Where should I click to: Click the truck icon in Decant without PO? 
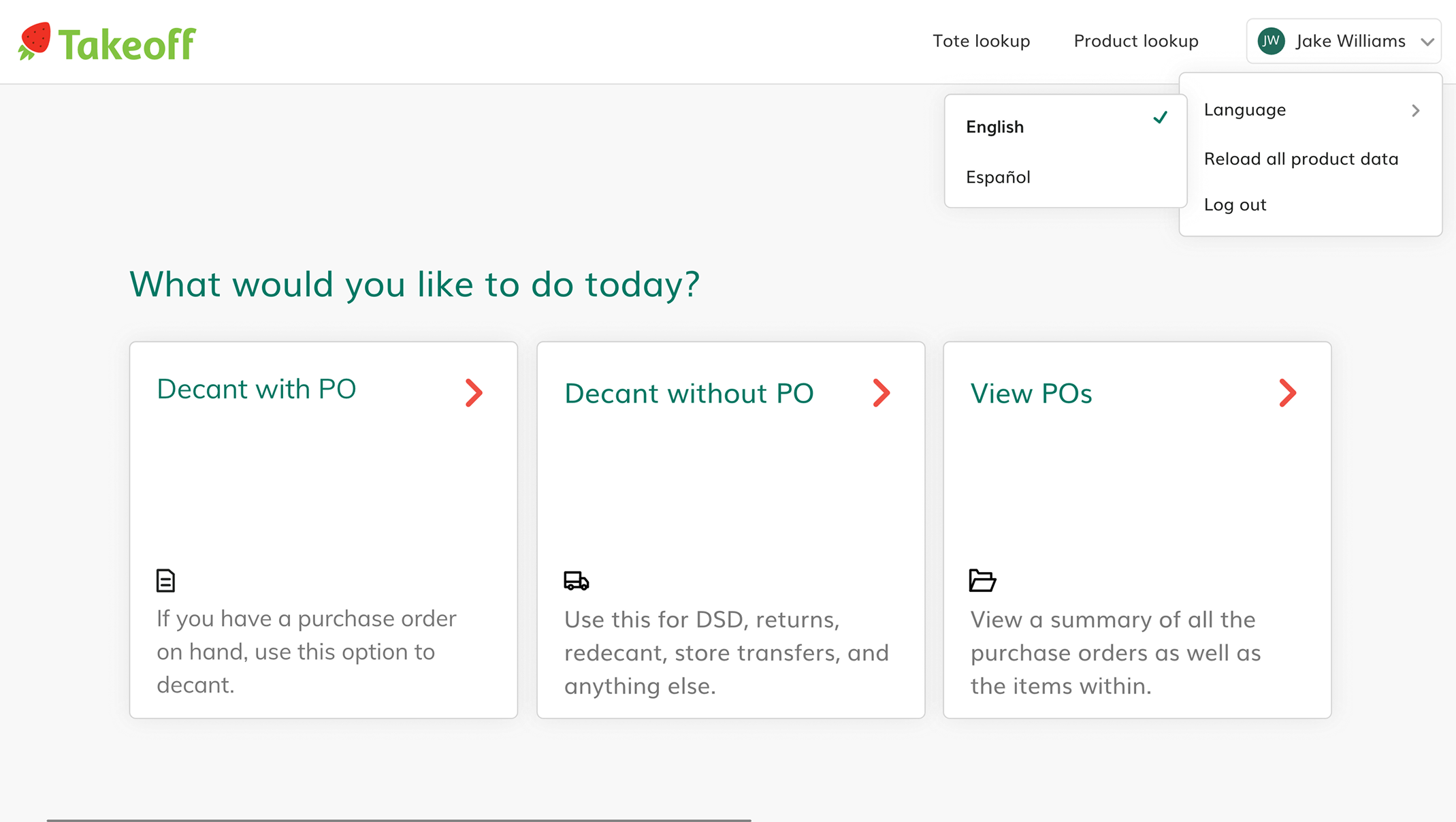point(576,580)
